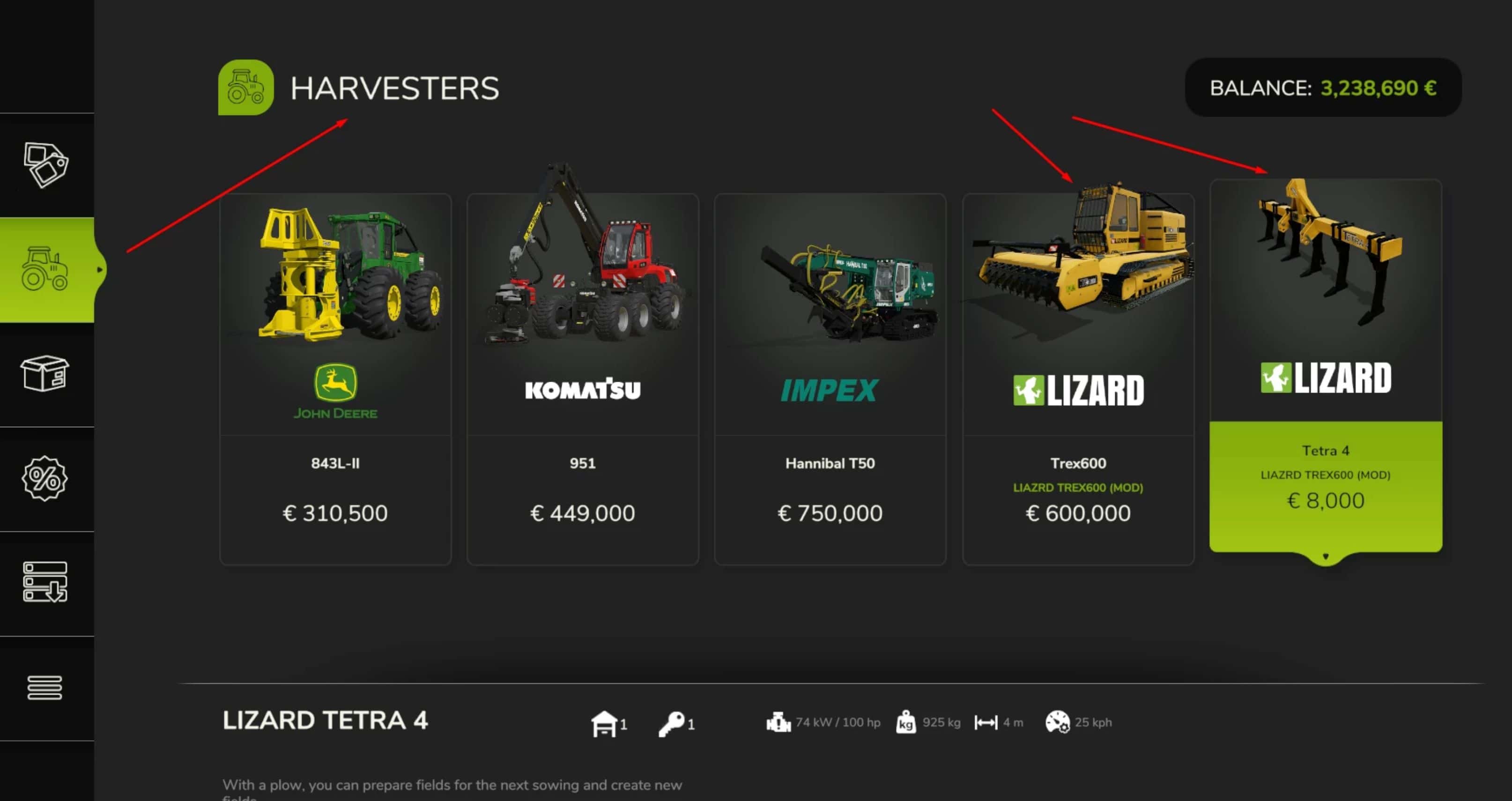This screenshot has height=801, width=1512.
Task: Click the speedometer max speed icon
Action: (1057, 722)
